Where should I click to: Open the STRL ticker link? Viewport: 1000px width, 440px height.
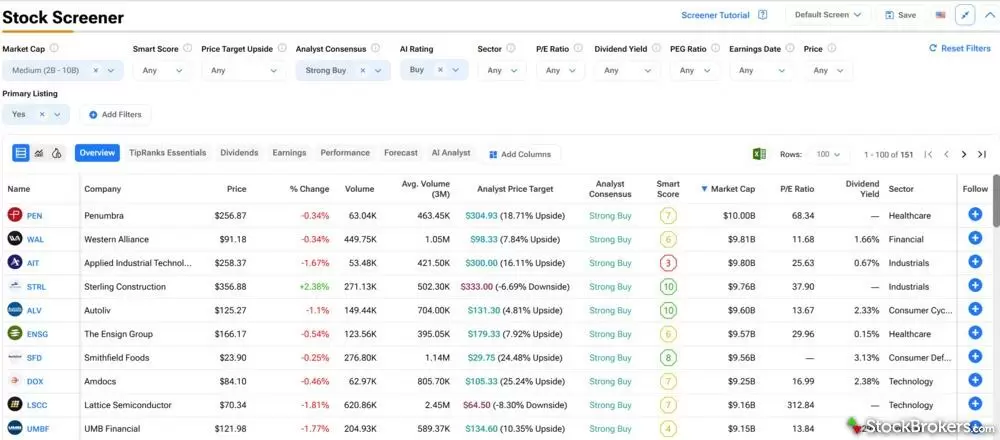coord(36,287)
